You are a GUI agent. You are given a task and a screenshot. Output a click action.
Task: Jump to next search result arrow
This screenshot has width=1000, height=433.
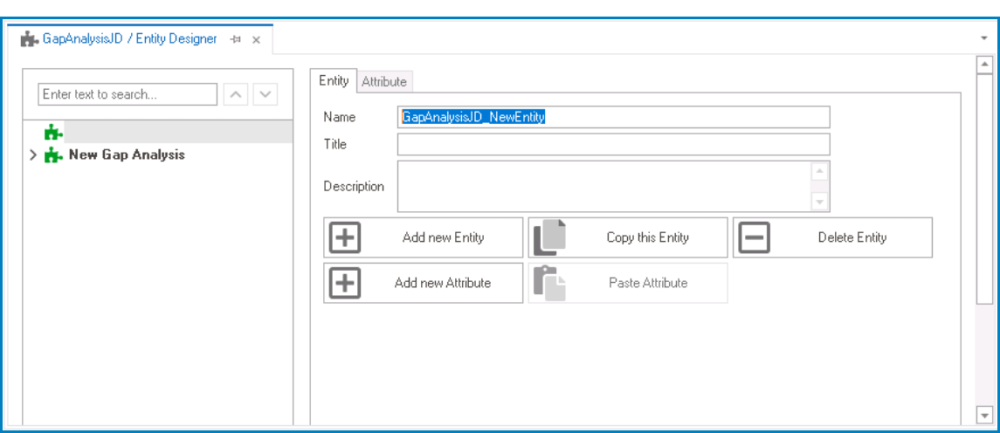[265, 95]
